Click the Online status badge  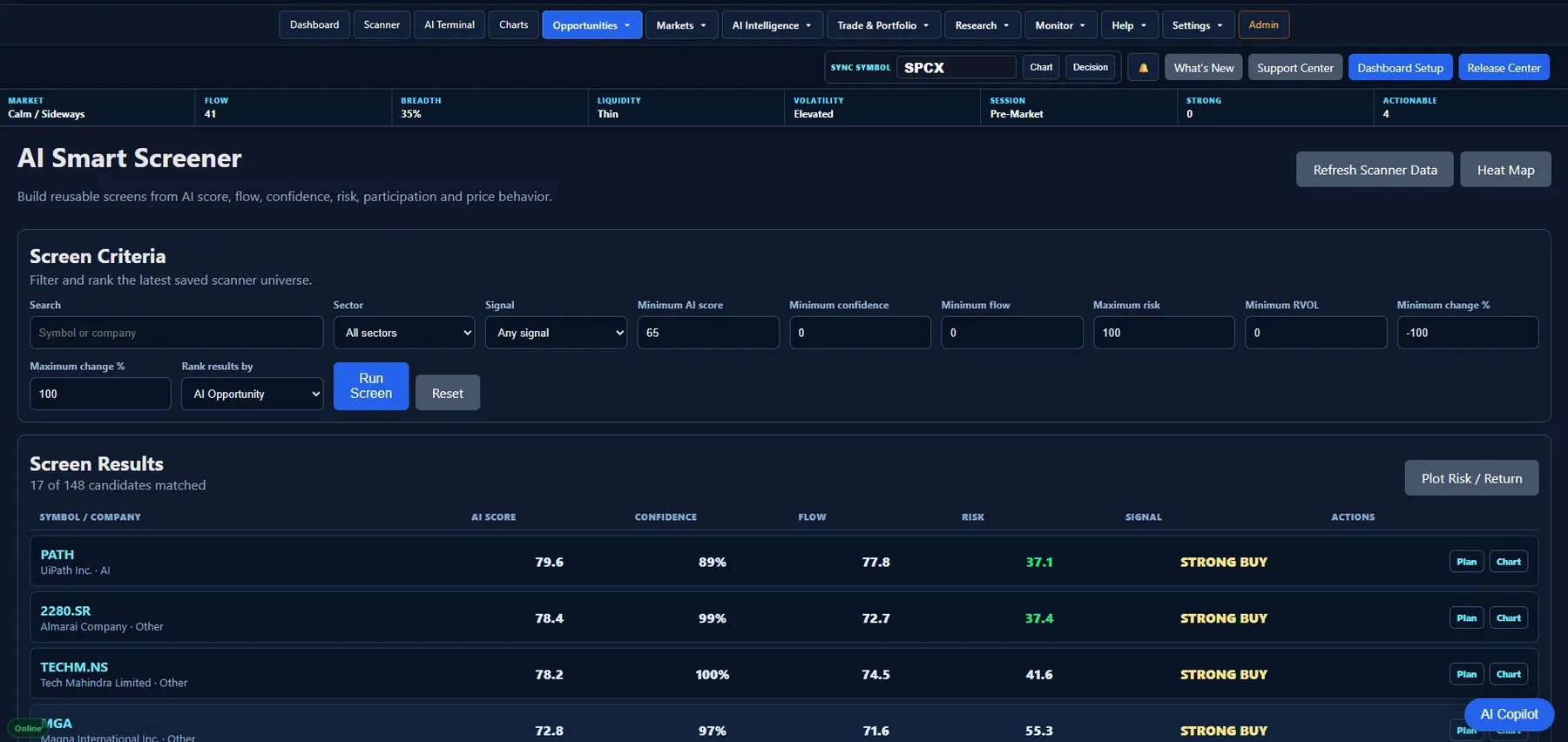click(x=26, y=728)
